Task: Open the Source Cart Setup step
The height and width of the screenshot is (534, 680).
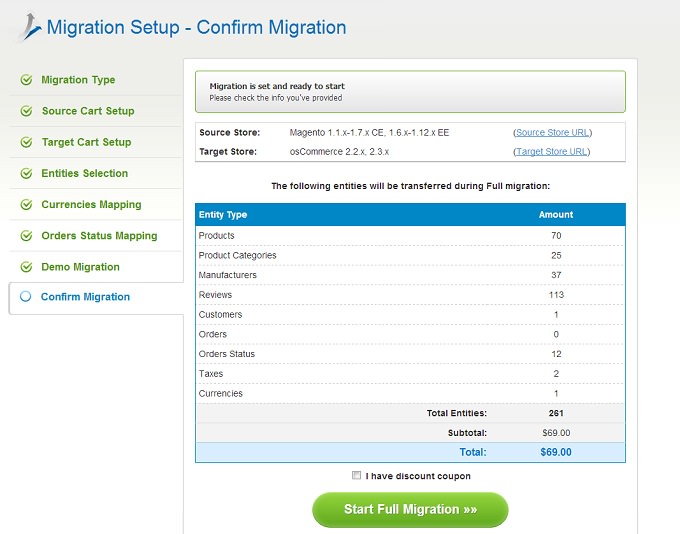Action: (x=88, y=111)
